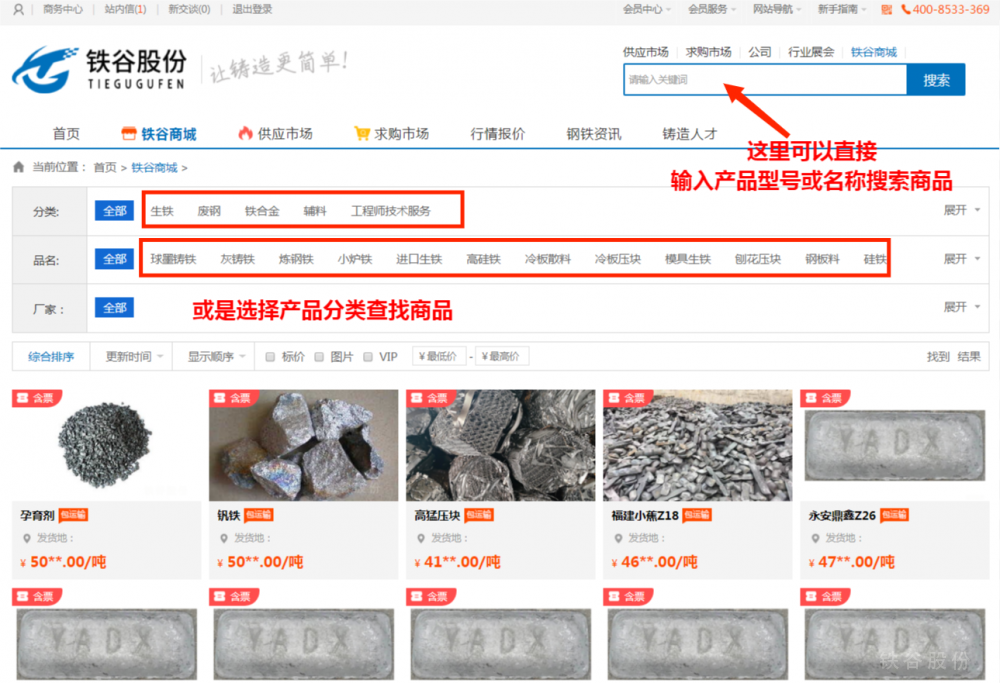Screen dimensions: 1000x683
Task: Open the 会员中心 dropdown menu
Action: tap(646, 10)
